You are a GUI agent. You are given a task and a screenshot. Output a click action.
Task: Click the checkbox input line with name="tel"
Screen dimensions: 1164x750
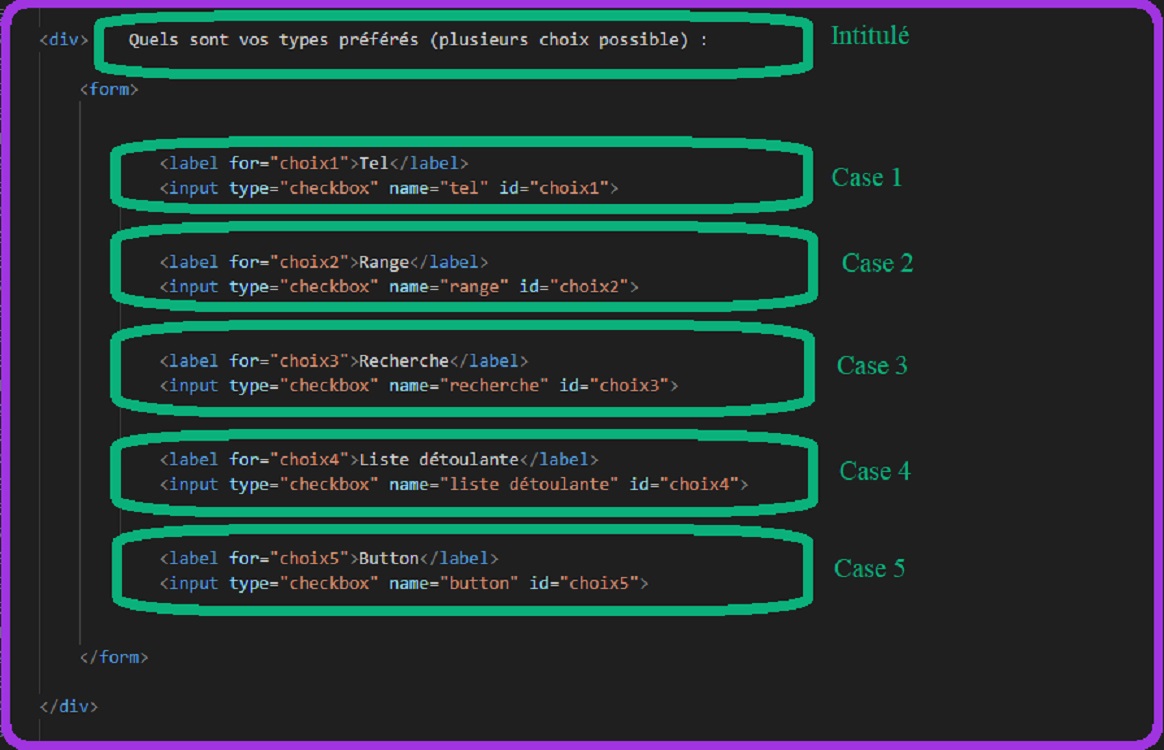pyautogui.click(x=389, y=188)
